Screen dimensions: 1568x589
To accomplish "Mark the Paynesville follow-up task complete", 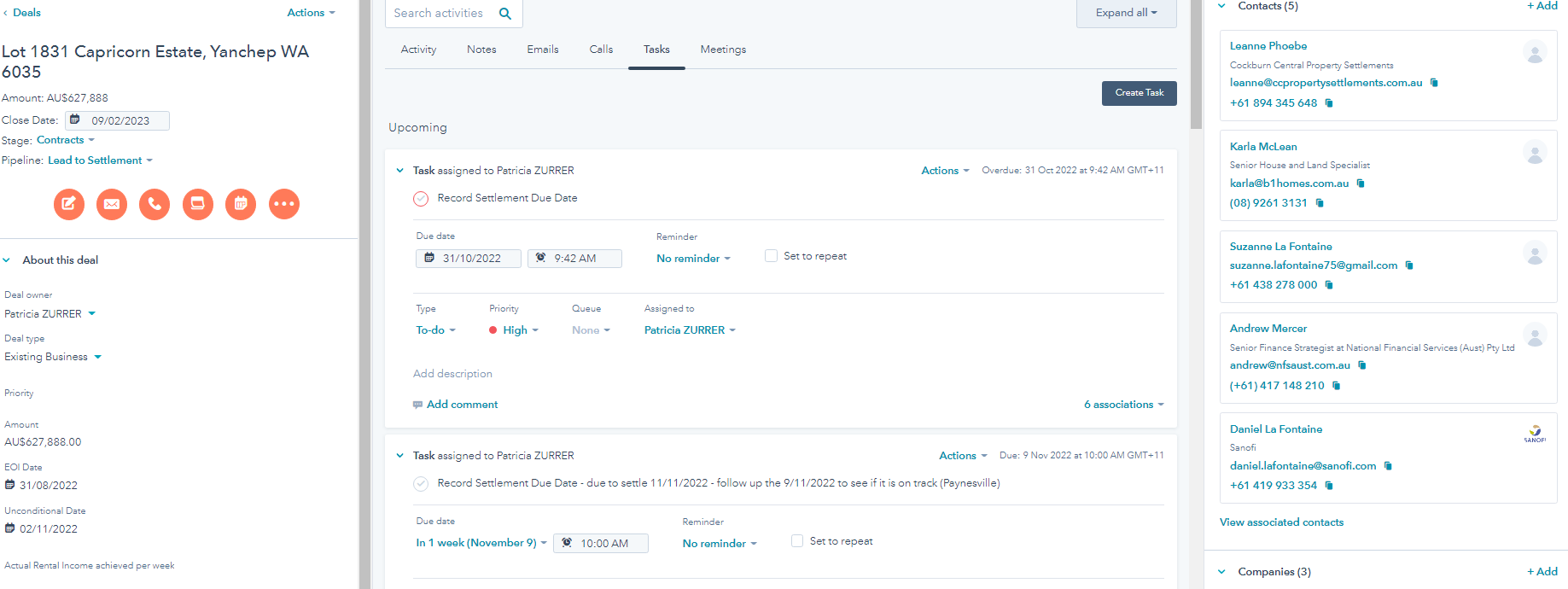I will tap(421, 484).
